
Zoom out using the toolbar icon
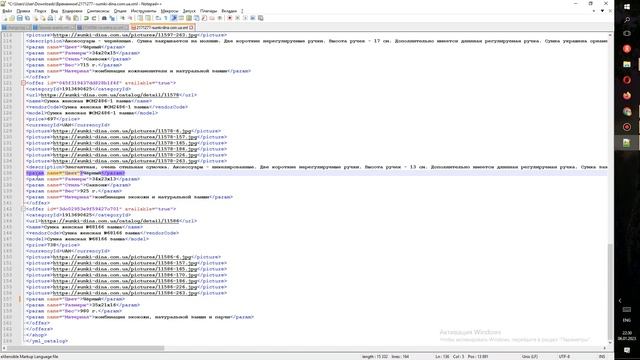(130, 18)
